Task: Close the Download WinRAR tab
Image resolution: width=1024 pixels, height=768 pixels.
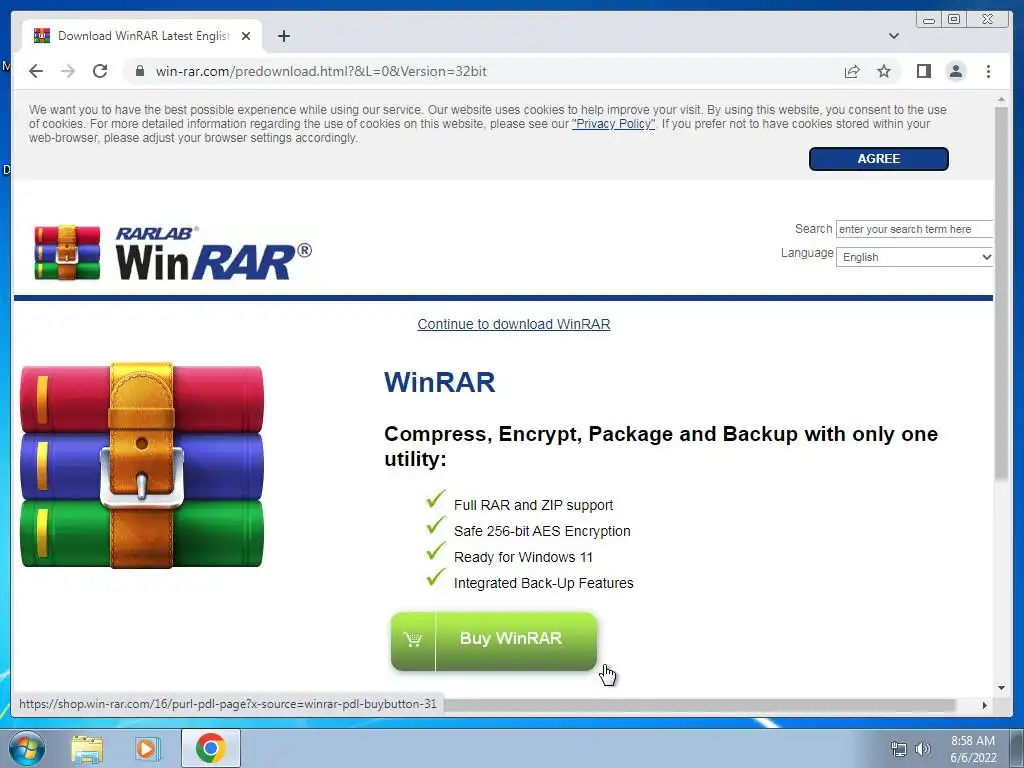Action: pos(246,36)
